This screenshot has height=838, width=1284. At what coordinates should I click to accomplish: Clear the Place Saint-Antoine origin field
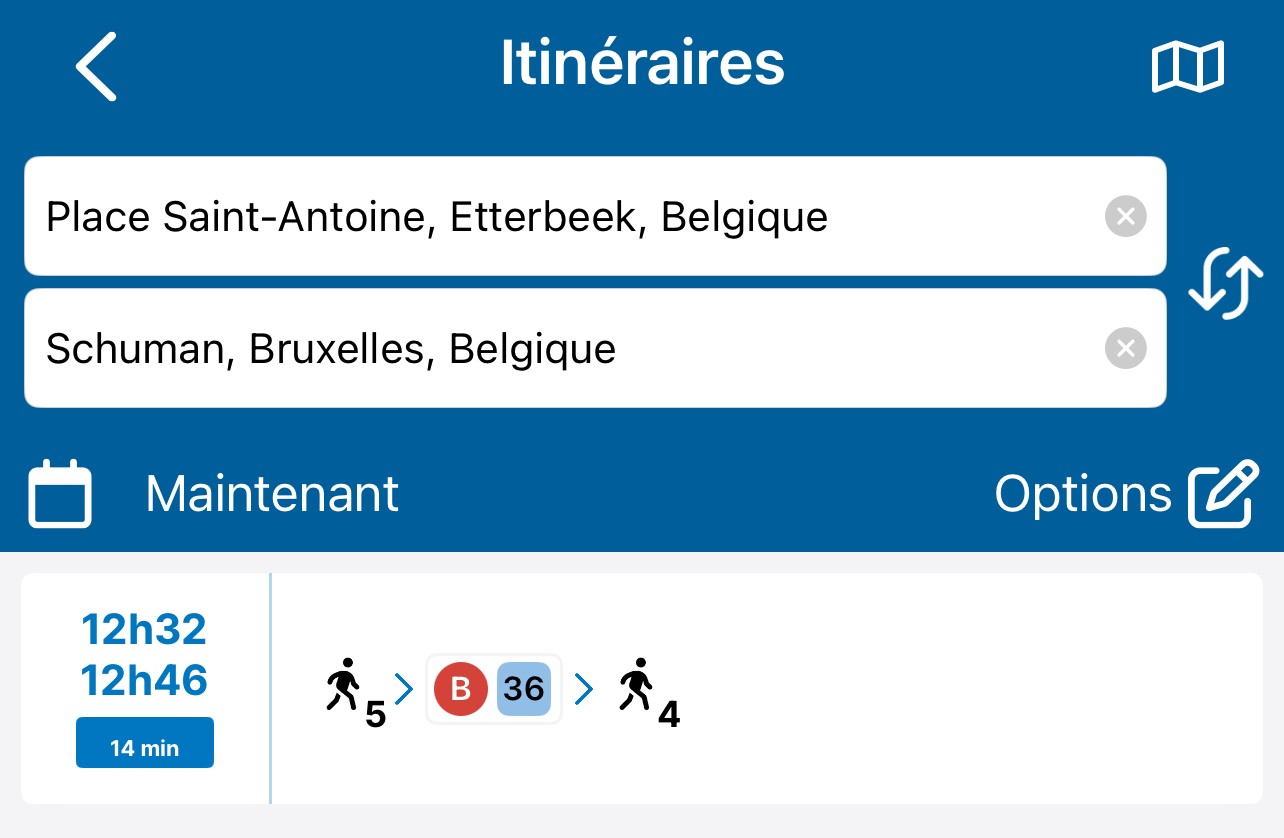[1125, 216]
